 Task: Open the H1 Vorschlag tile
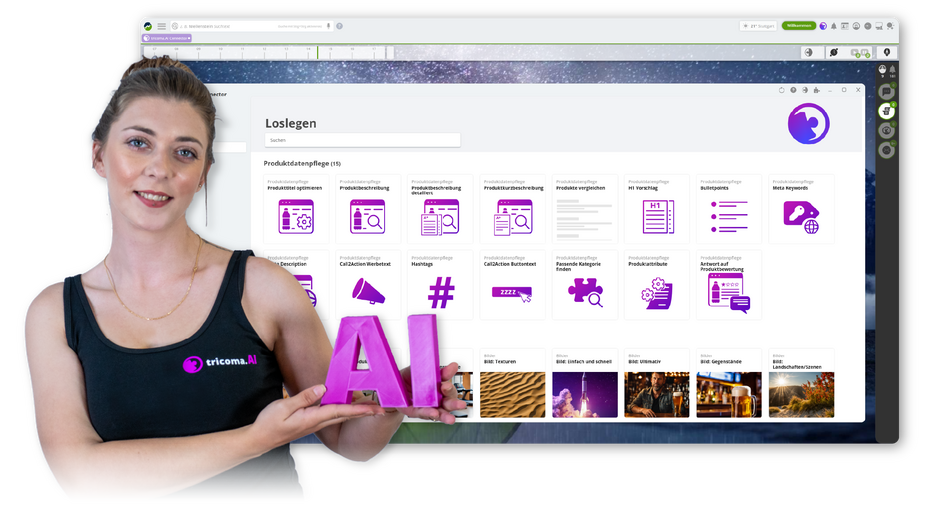pos(657,209)
